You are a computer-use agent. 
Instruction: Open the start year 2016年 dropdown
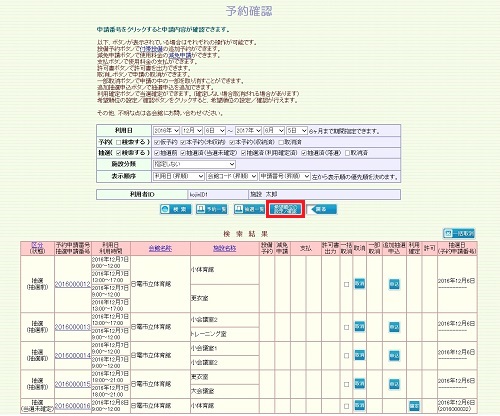[166, 130]
